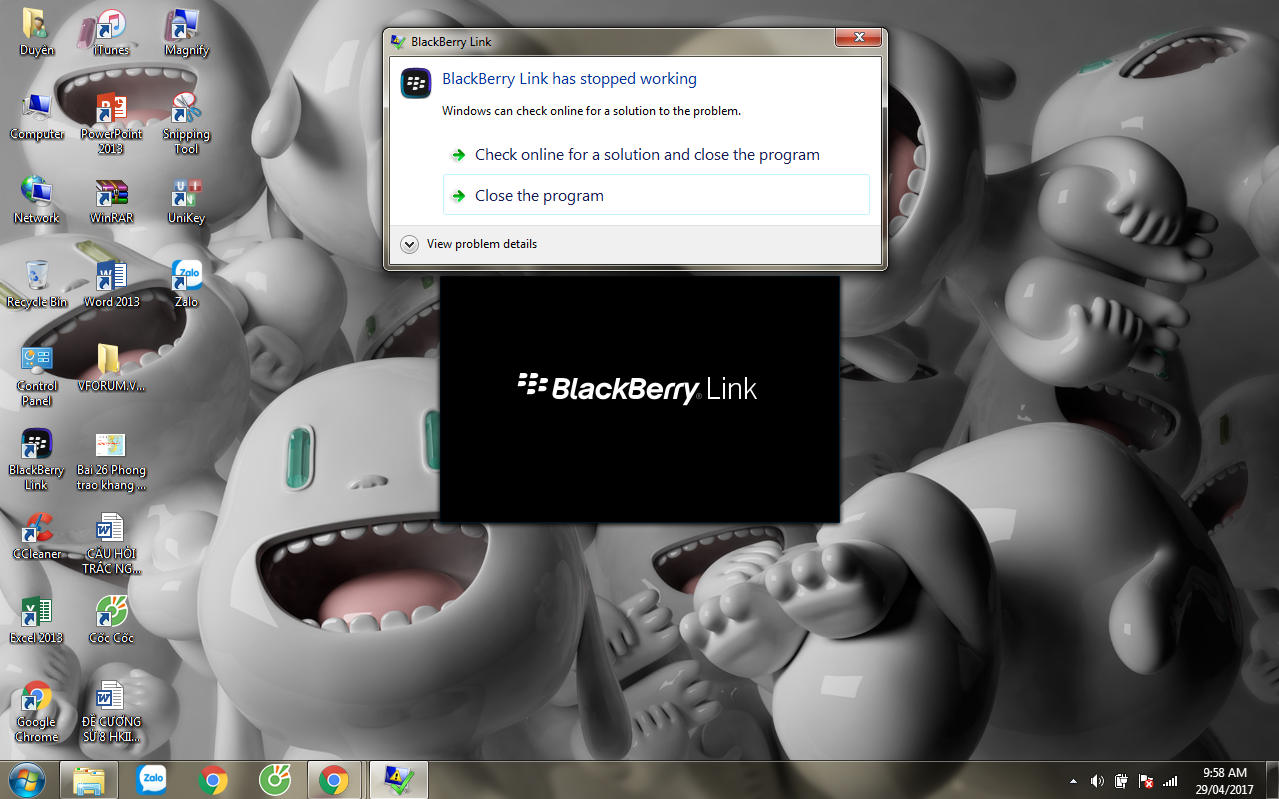Screen dimensions: 1279x799
Task: Open the network signal tray icon
Action: [x=1170, y=781]
